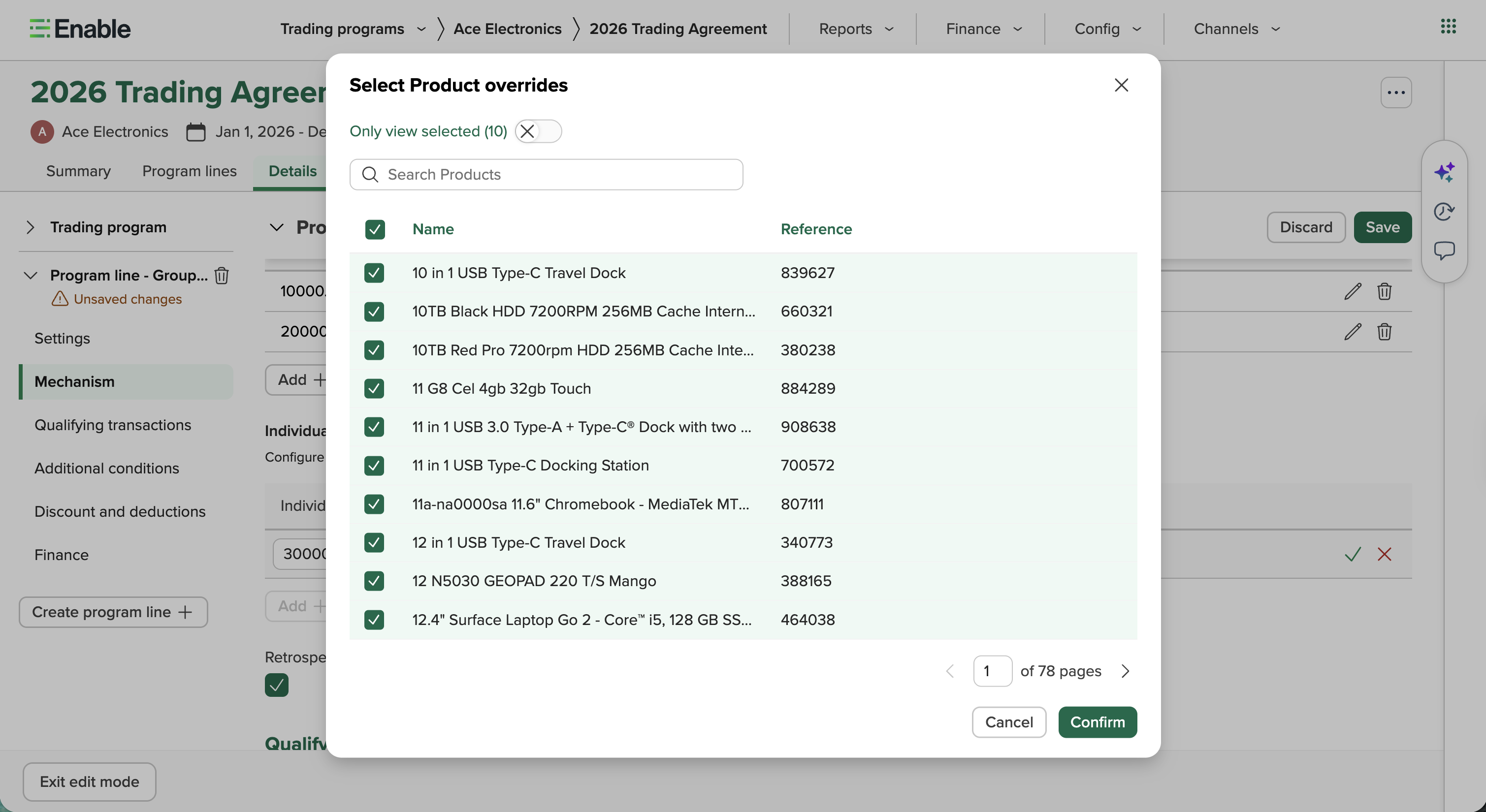The height and width of the screenshot is (812, 1486).
Task: Open the Channels dropdown menu
Action: click(x=1237, y=29)
